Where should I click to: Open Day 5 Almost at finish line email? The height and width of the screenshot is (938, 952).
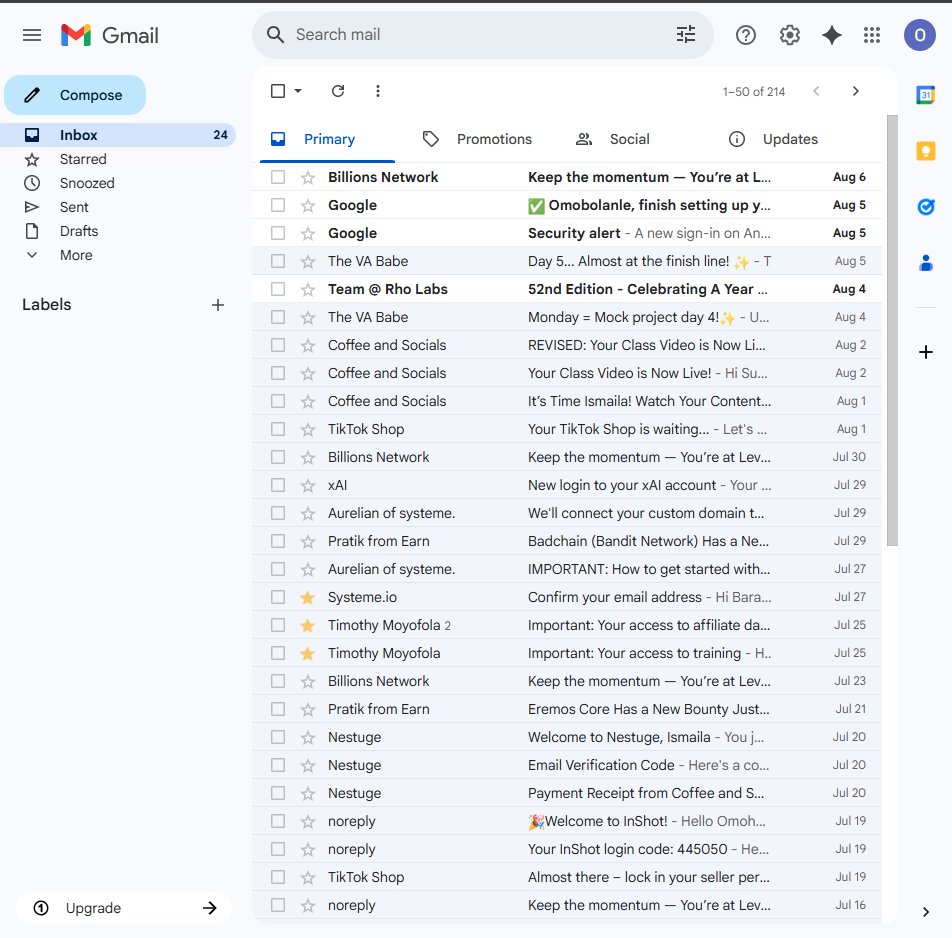(568, 261)
